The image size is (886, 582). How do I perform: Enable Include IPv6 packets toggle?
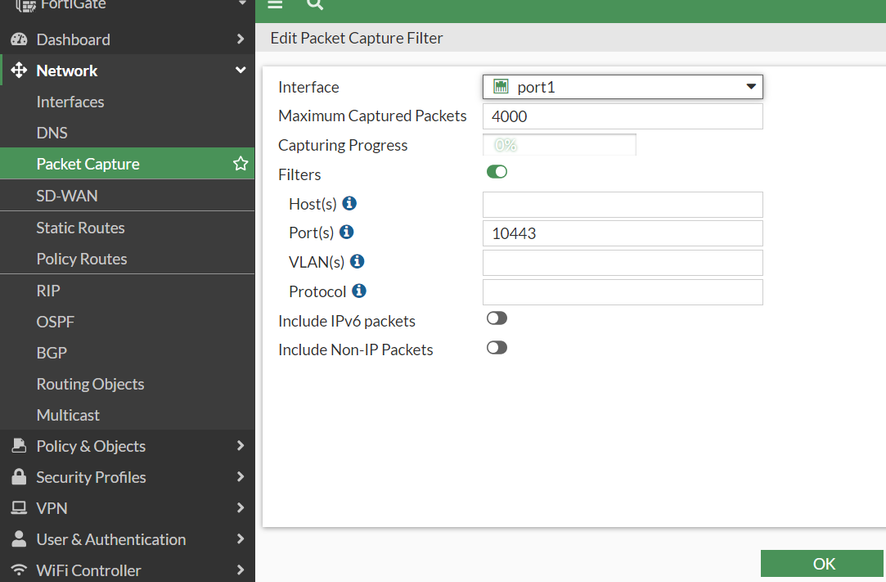point(497,319)
